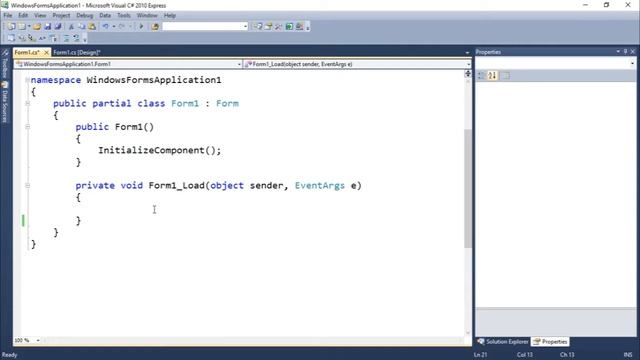
Task: Collapse the namespace WindowsFormsApplication1 block
Action: 27,80
